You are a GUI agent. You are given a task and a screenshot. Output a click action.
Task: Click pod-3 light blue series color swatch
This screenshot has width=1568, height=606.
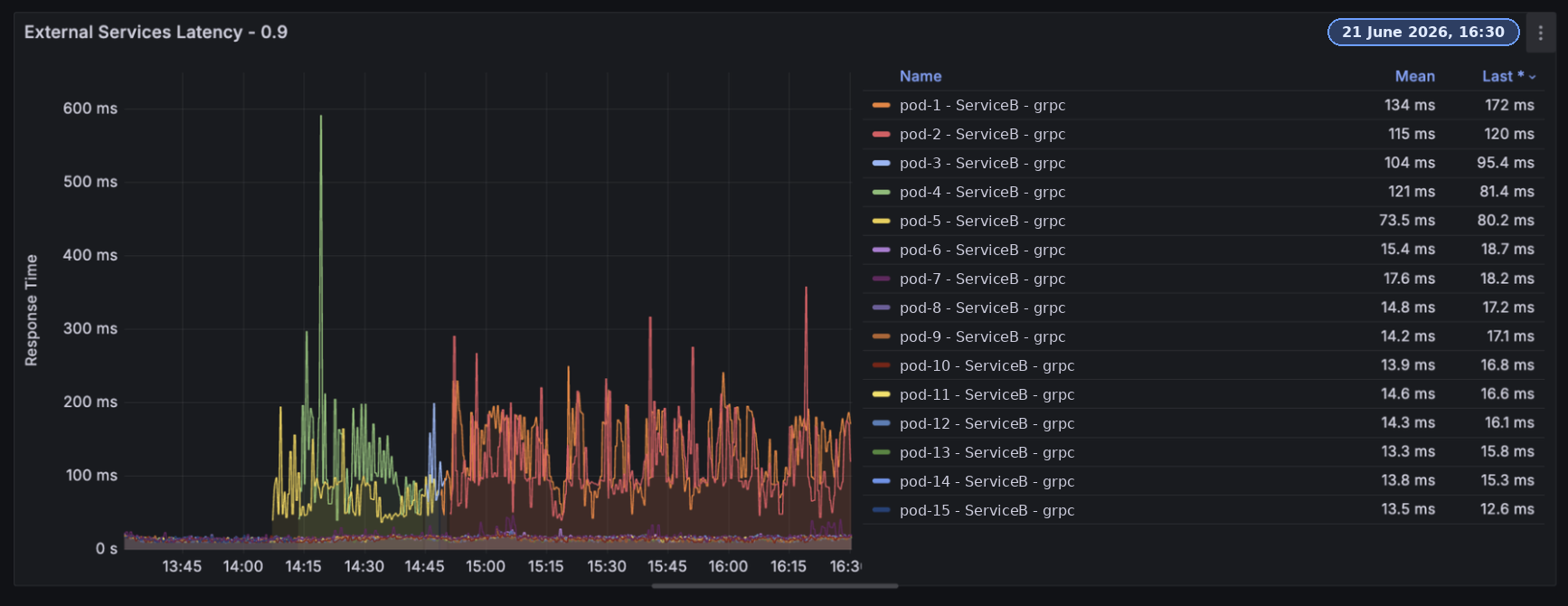pos(881,164)
